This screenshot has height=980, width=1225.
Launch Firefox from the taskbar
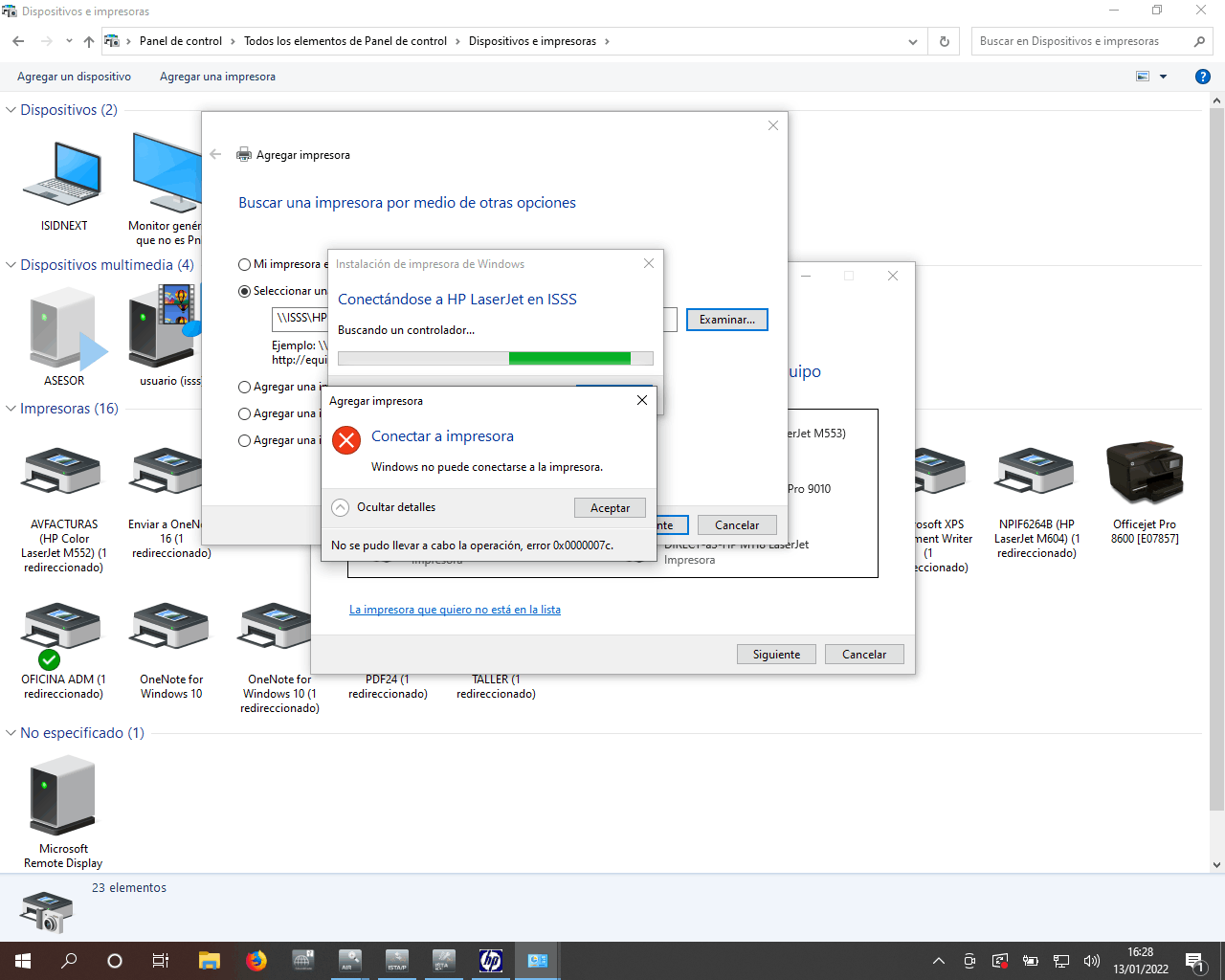pos(256,961)
